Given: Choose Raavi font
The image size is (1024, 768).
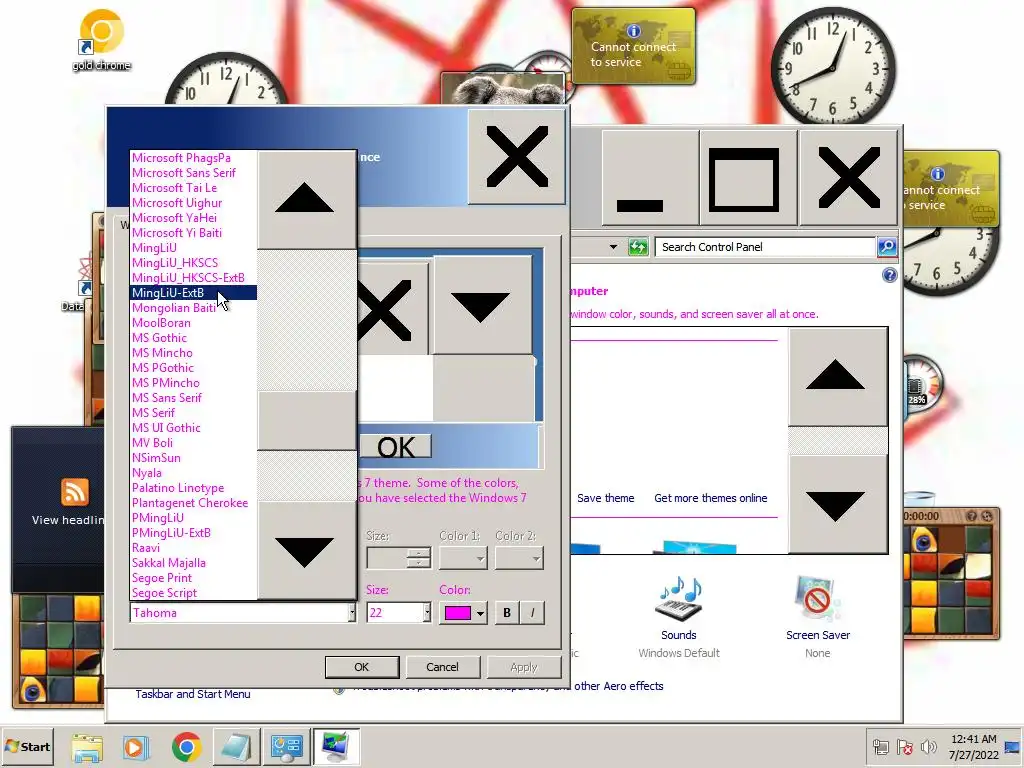Looking at the screenshot, I should pos(193,549).
